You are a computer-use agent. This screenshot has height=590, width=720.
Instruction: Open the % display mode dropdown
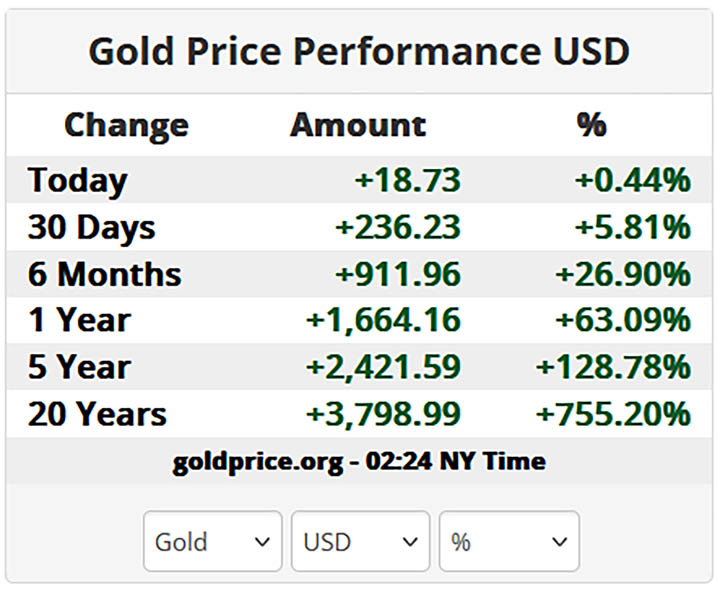pyautogui.click(x=509, y=541)
